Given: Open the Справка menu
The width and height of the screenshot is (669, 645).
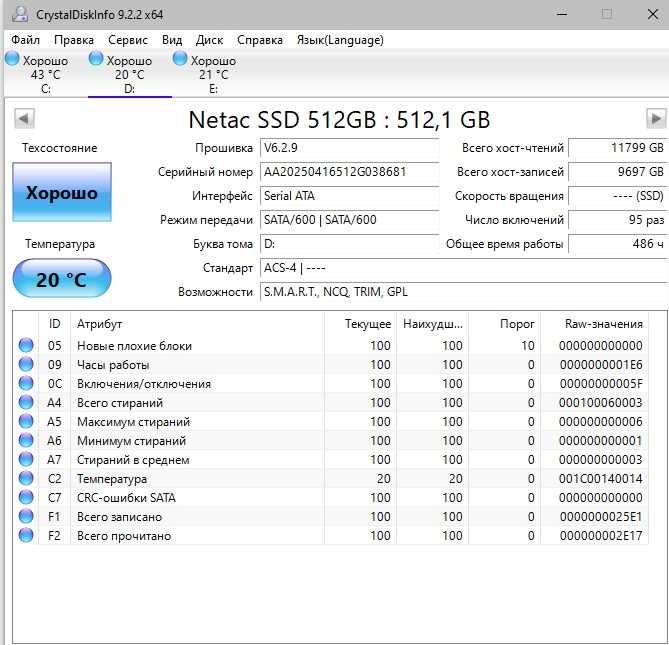Looking at the screenshot, I should coord(259,40).
